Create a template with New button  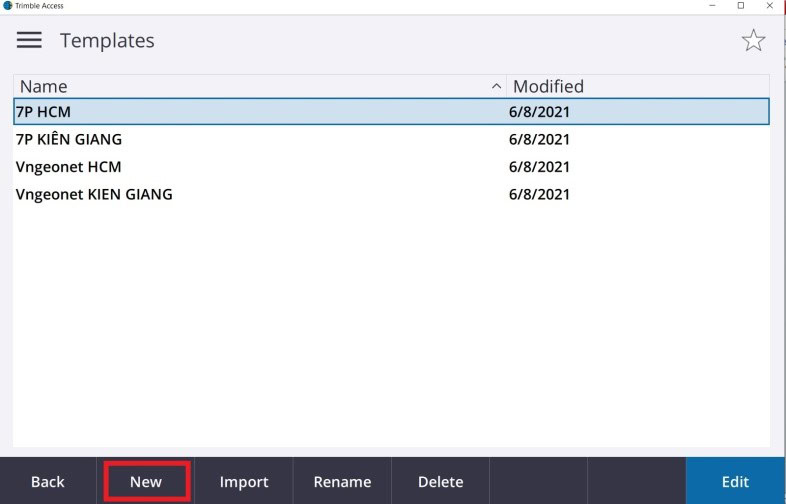[146, 481]
